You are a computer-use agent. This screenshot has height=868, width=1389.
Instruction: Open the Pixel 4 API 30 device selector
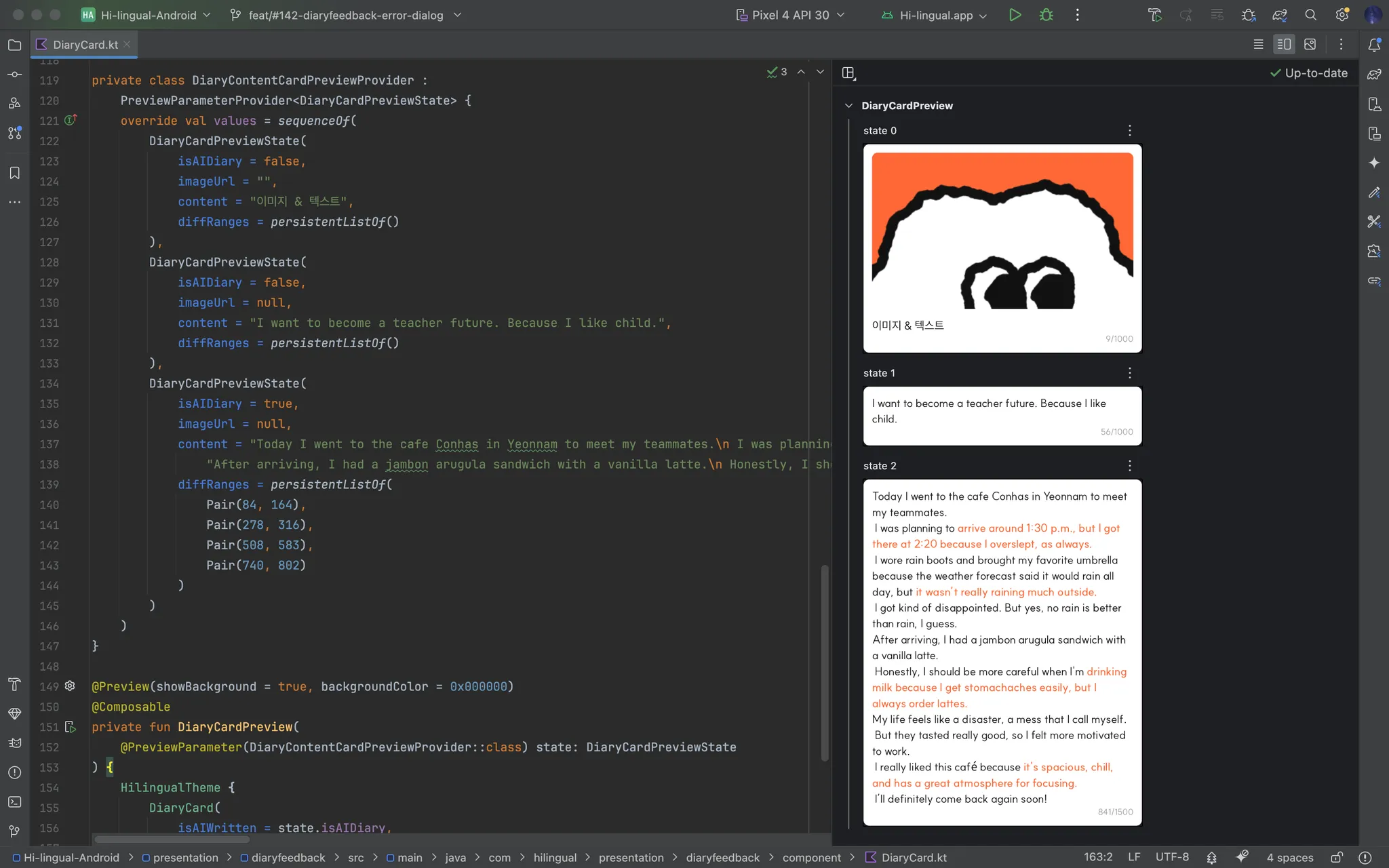[791, 15]
